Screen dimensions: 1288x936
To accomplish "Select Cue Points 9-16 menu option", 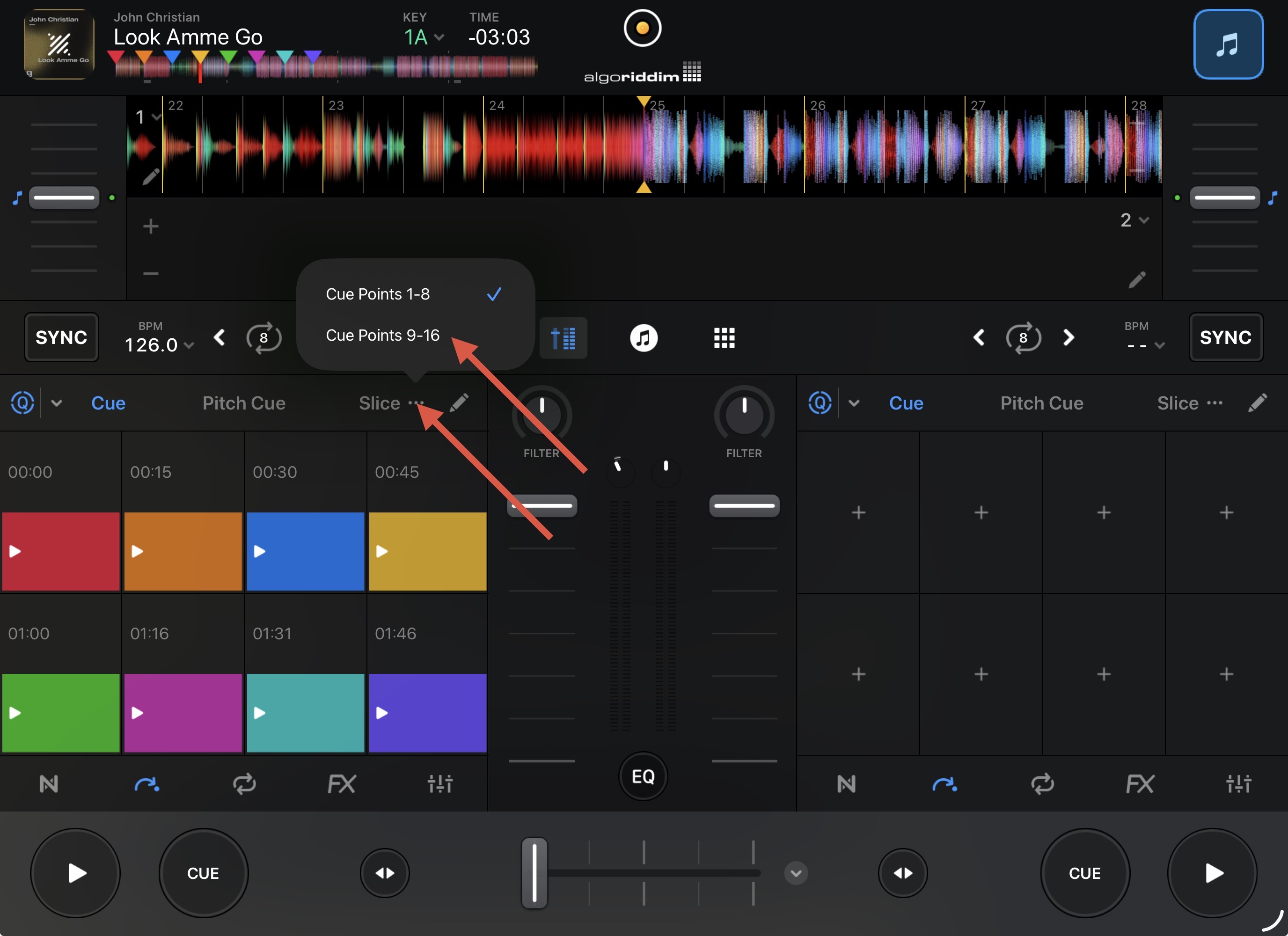I will (x=382, y=335).
